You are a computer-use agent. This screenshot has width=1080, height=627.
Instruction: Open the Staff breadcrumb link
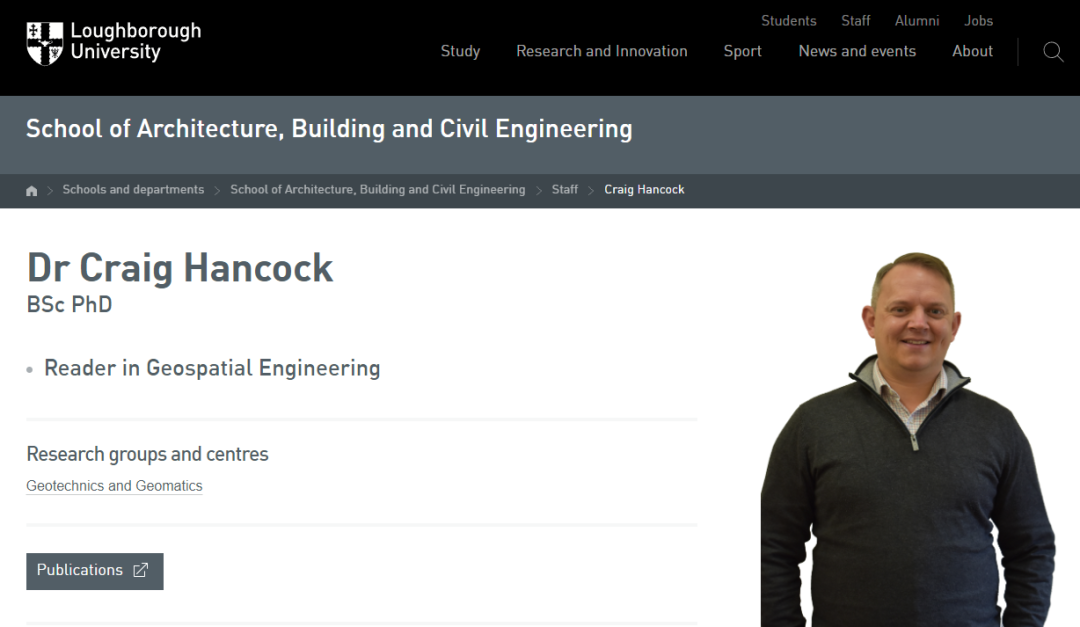point(564,189)
